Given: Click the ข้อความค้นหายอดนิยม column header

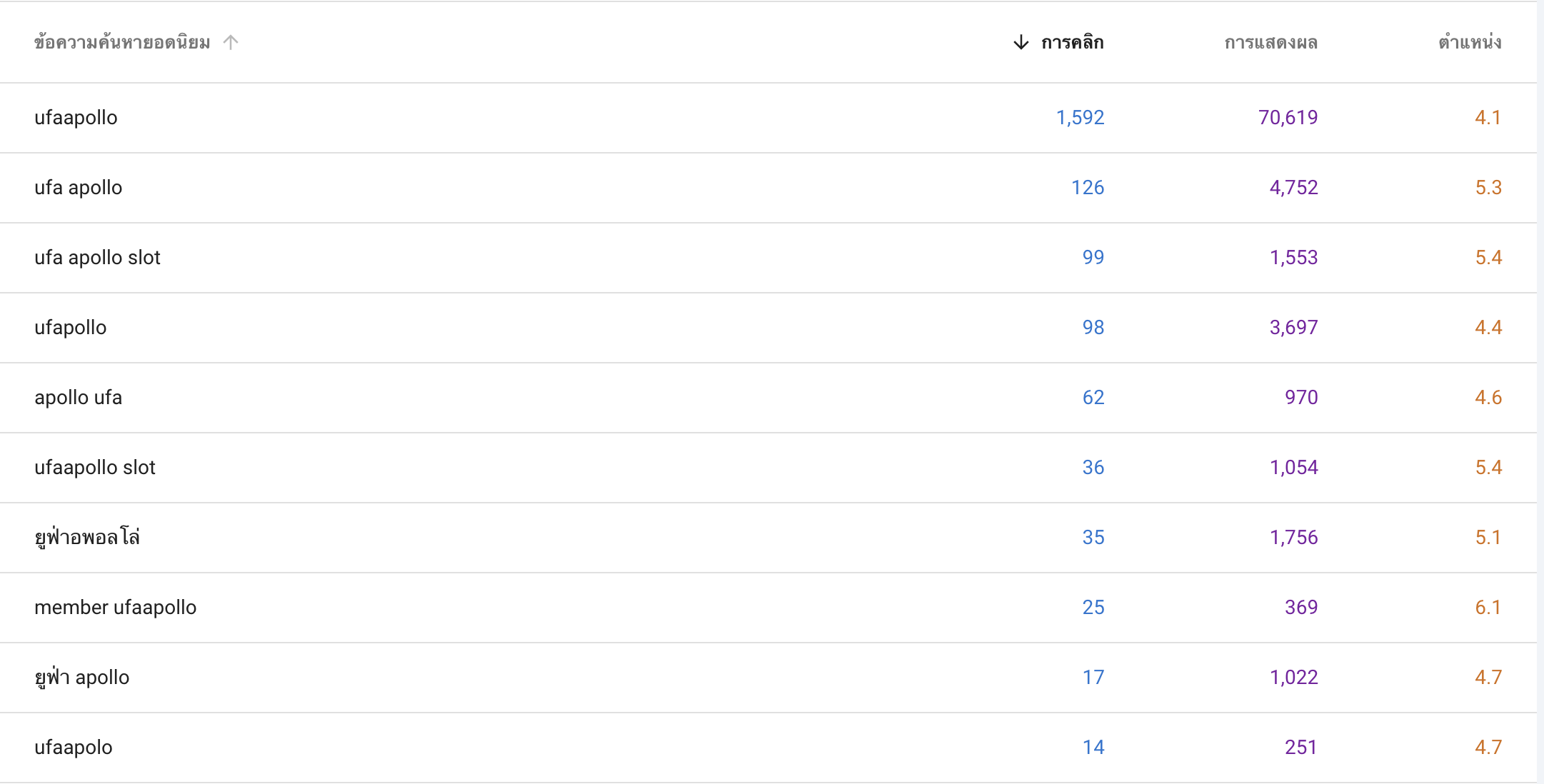Looking at the screenshot, I should coord(122,42).
